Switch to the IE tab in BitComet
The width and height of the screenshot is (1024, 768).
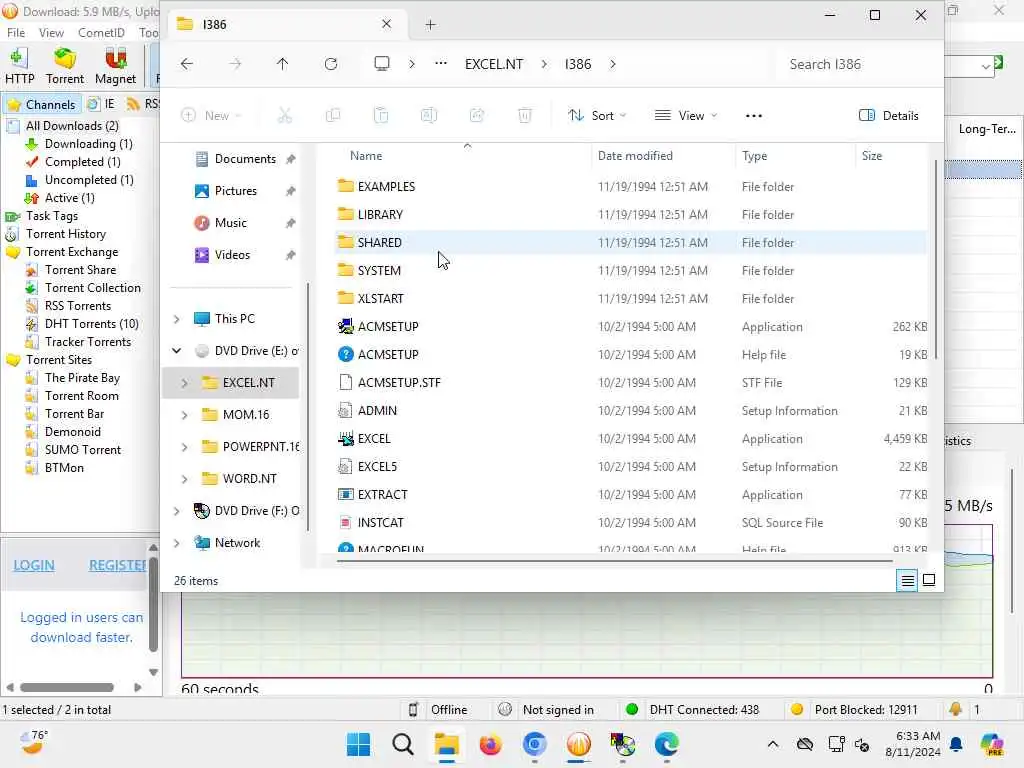click(x=103, y=104)
